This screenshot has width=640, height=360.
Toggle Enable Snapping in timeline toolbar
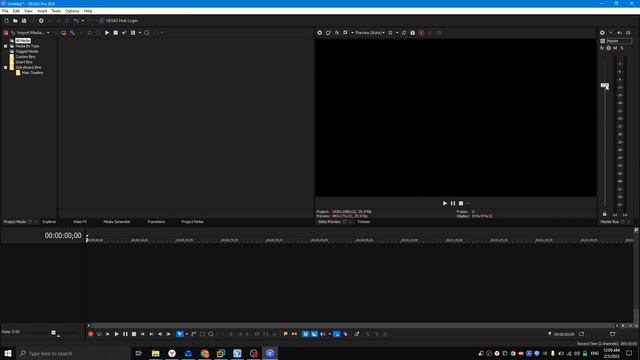coord(305,334)
